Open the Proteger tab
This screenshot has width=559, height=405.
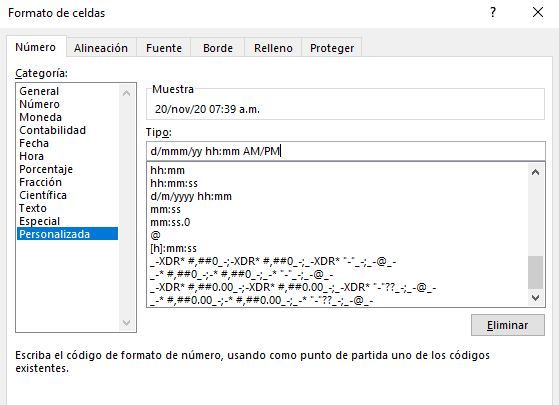[332, 48]
